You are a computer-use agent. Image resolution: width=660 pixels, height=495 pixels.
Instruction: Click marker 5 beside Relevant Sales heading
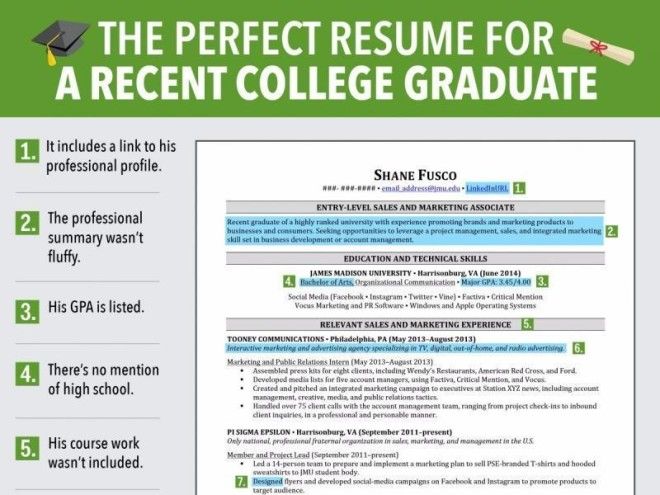coord(527,324)
